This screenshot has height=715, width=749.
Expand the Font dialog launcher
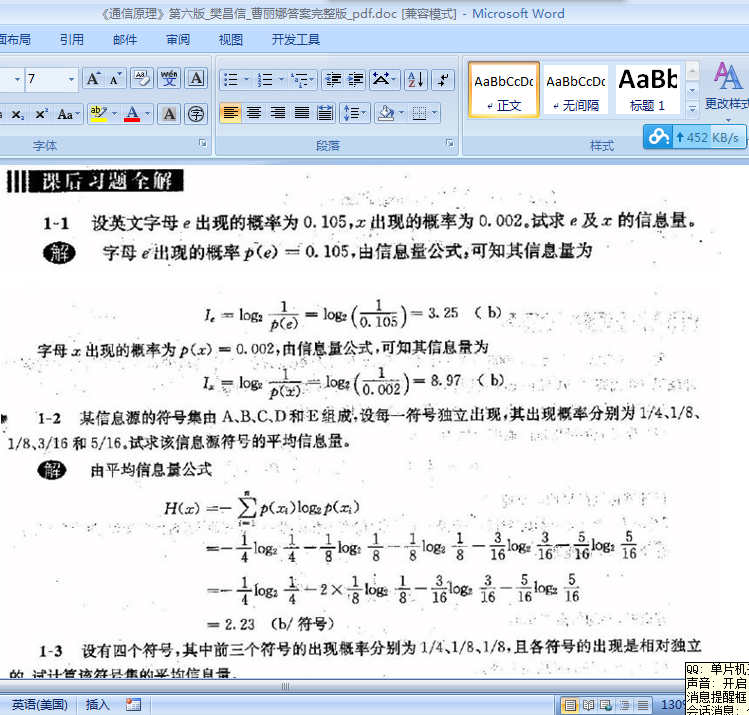point(203,143)
